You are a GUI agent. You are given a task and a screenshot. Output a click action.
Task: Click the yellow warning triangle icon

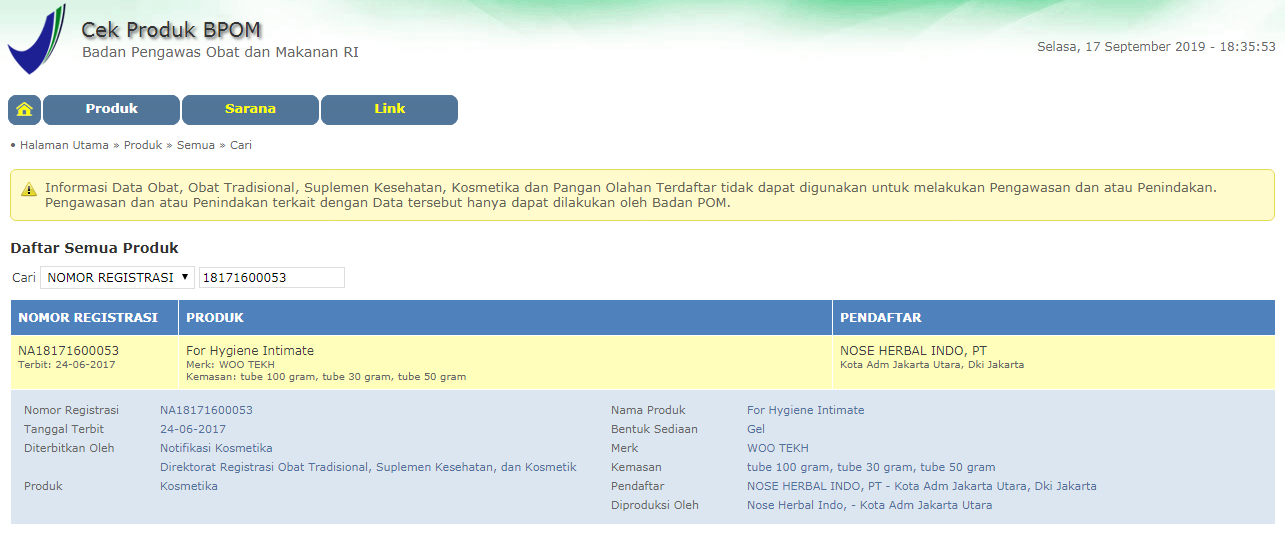pyautogui.click(x=28, y=189)
